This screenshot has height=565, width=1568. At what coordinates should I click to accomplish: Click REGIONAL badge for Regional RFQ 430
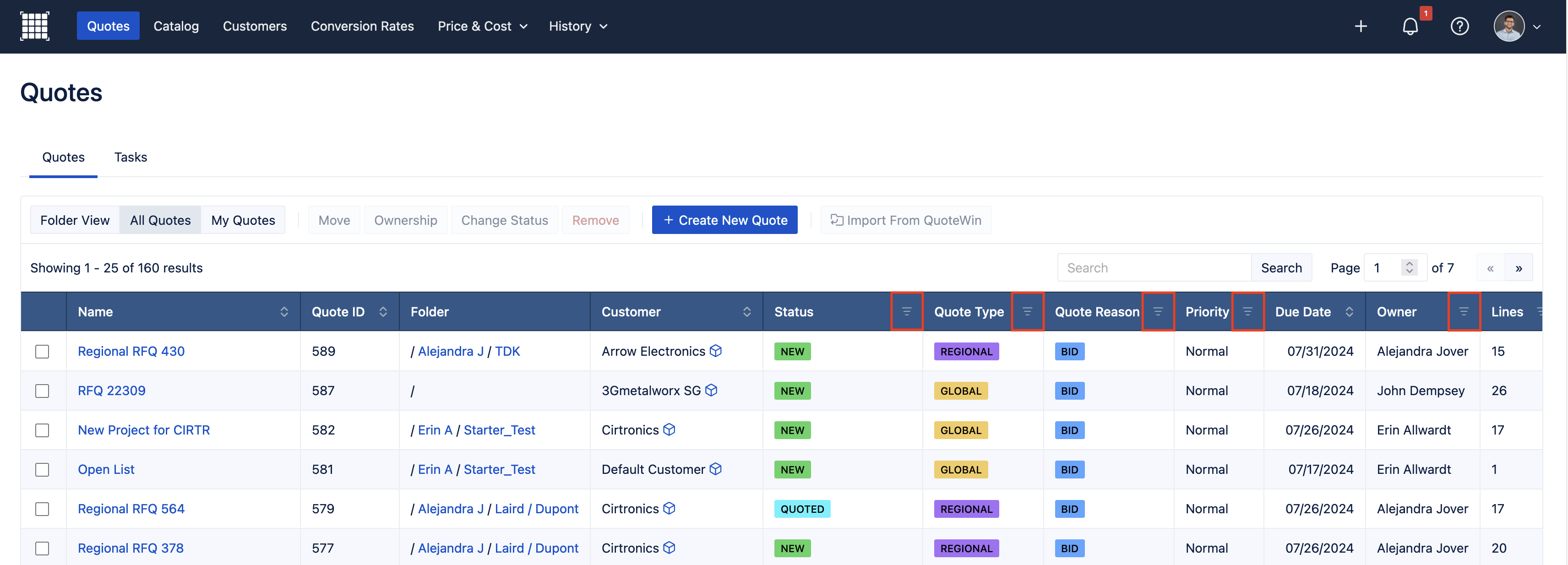(966, 351)
